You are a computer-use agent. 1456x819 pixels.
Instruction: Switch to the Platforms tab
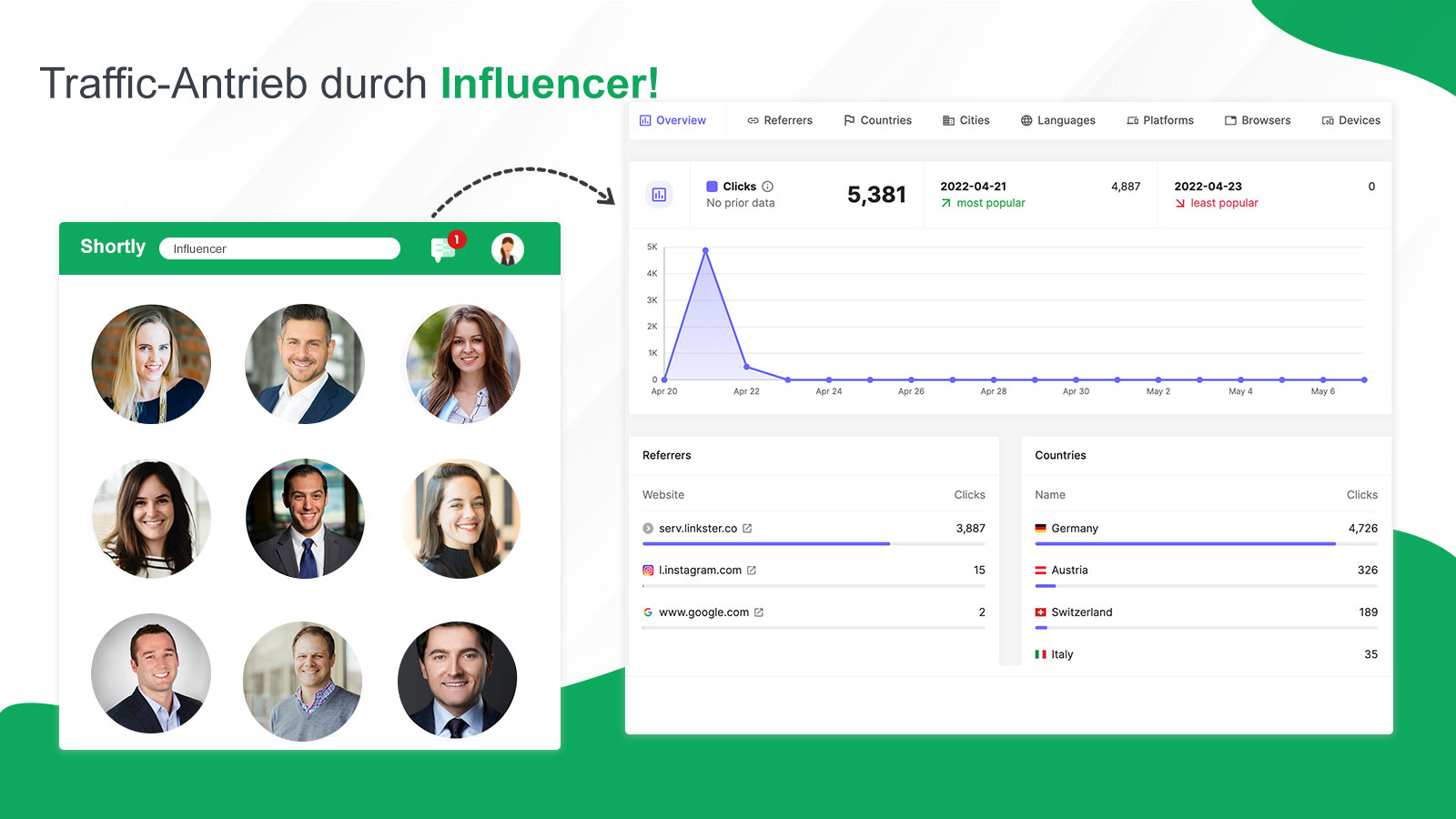1160,120
